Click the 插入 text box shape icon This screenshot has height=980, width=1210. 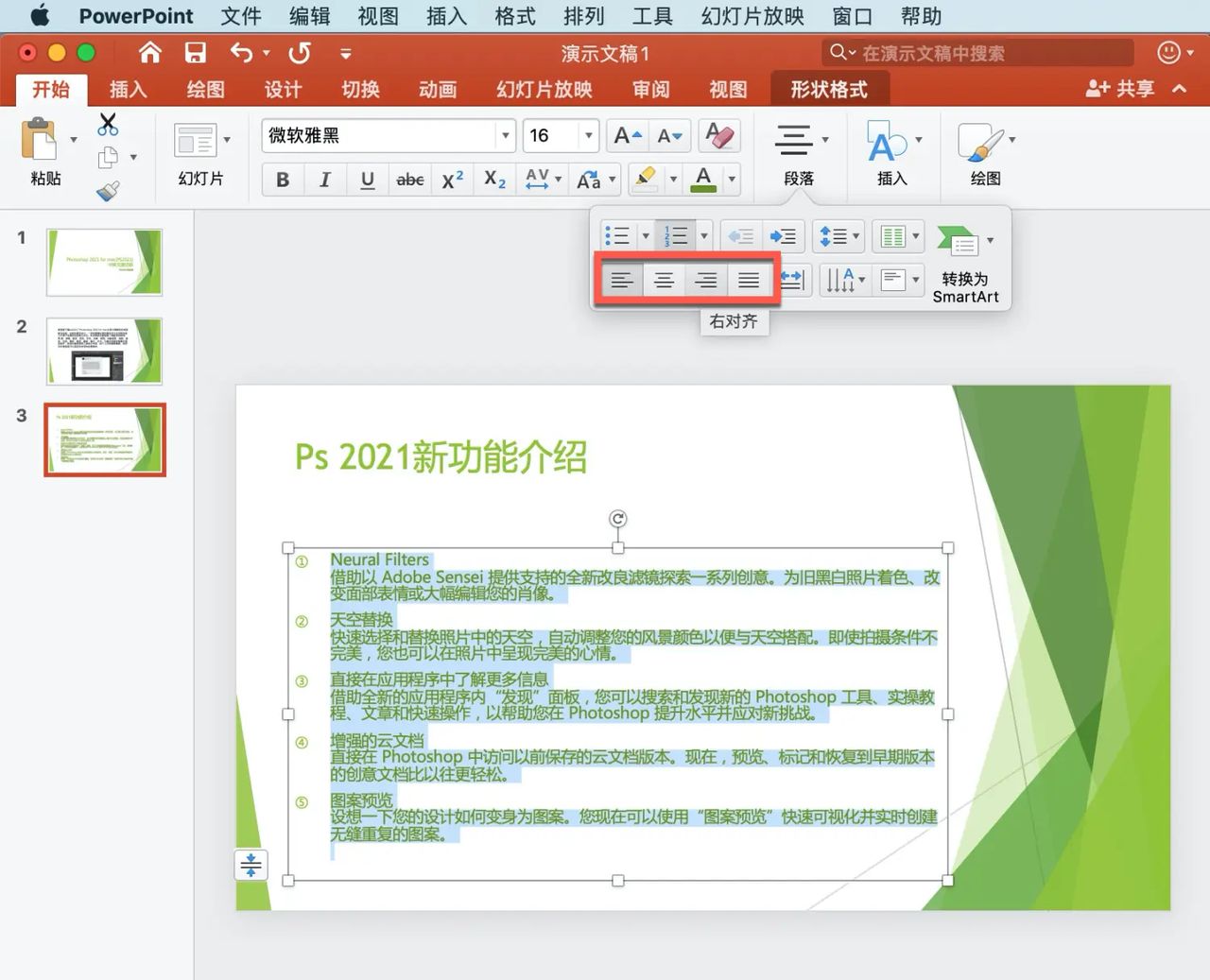click(x=887, y=142)
